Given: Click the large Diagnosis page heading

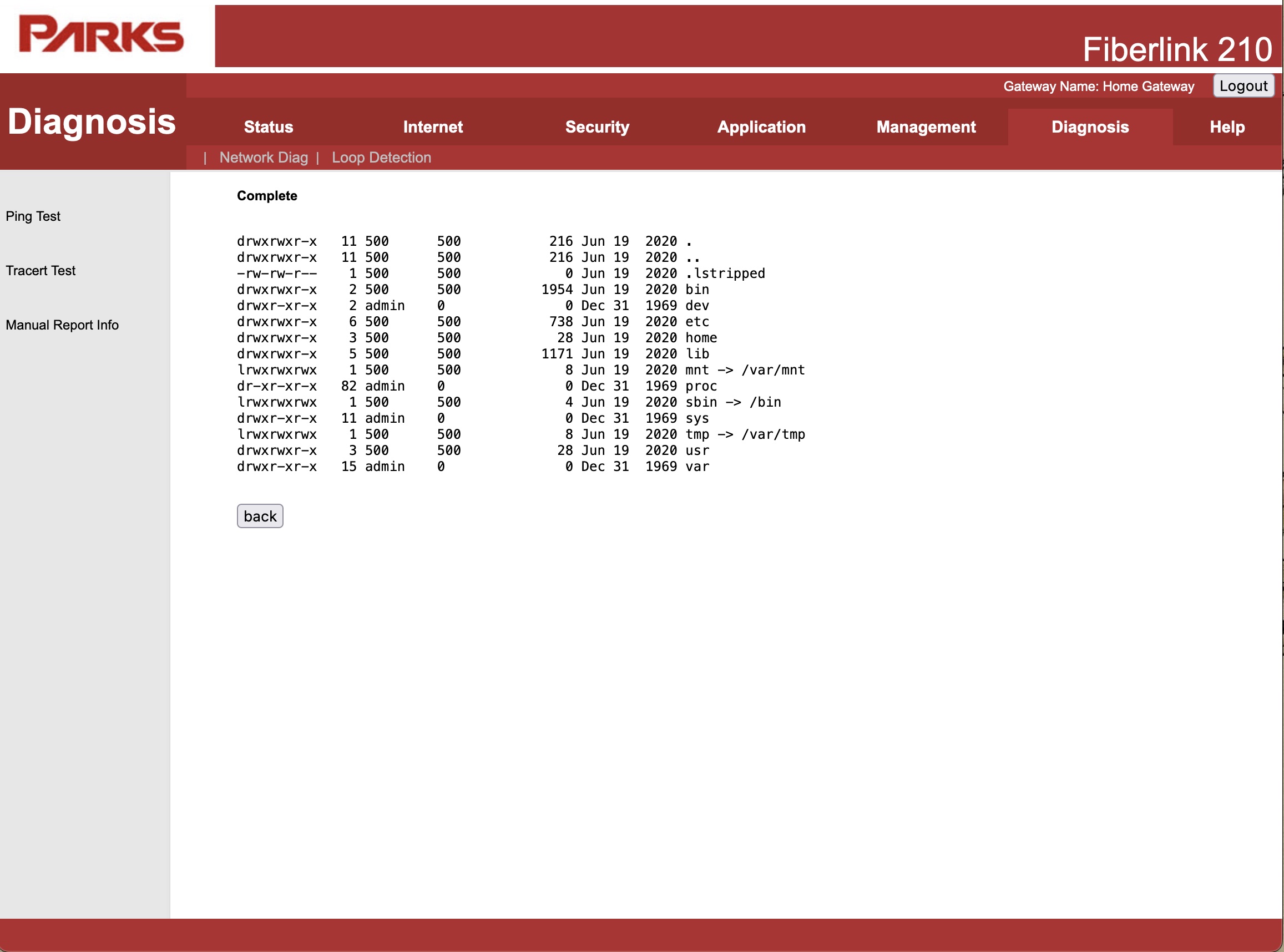Looking at the screenshot, I should (x=92, y=122).
